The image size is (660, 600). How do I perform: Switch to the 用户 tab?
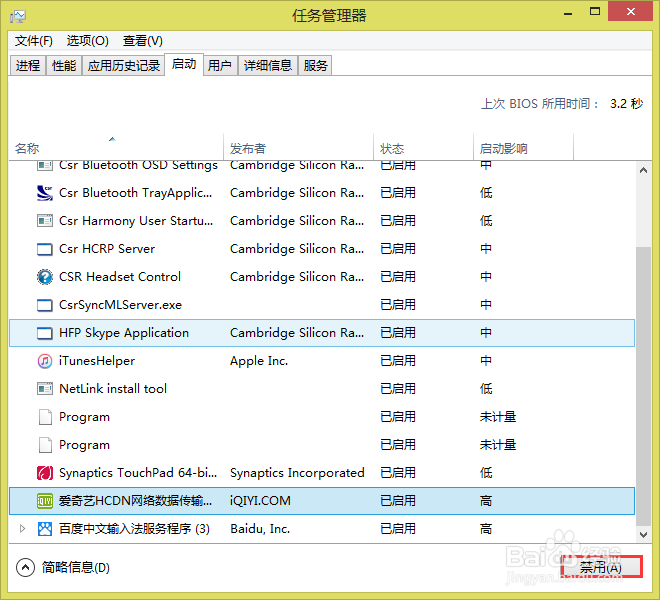point(220,66)
